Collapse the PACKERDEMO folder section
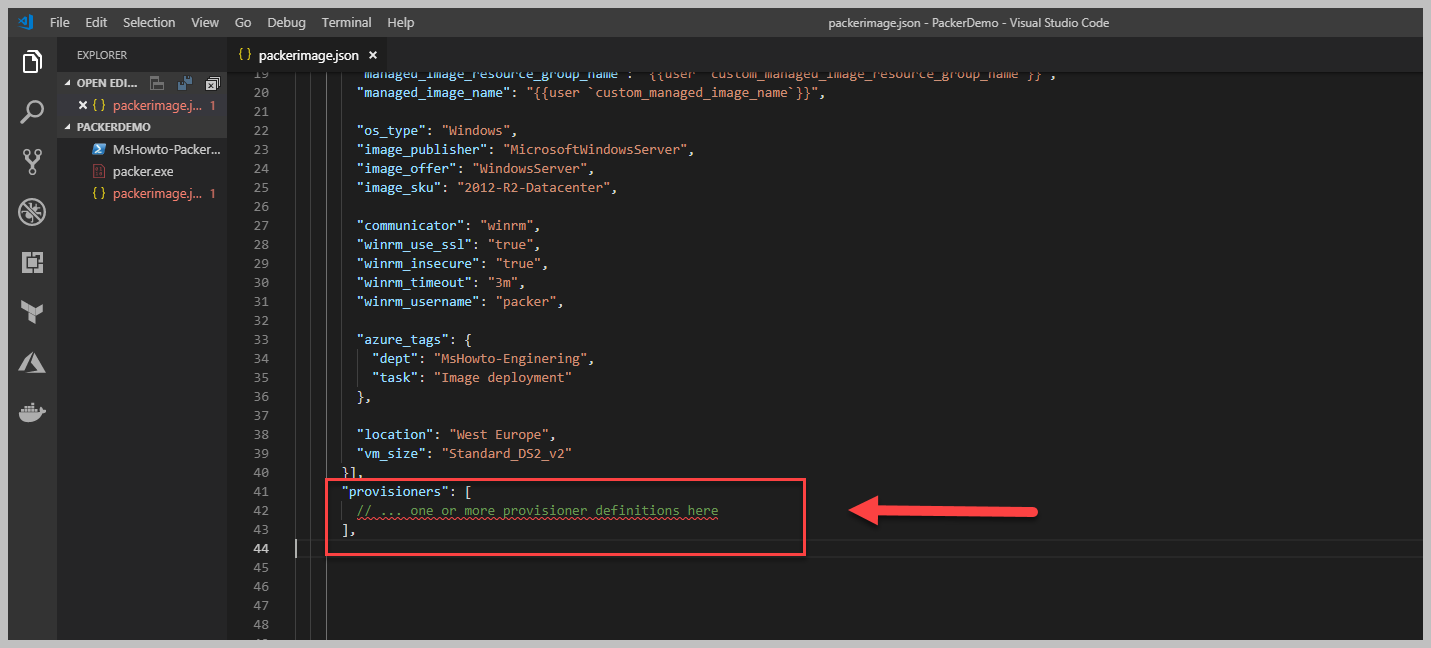The width and height of the screenshot is (1431, 648). 68,127
